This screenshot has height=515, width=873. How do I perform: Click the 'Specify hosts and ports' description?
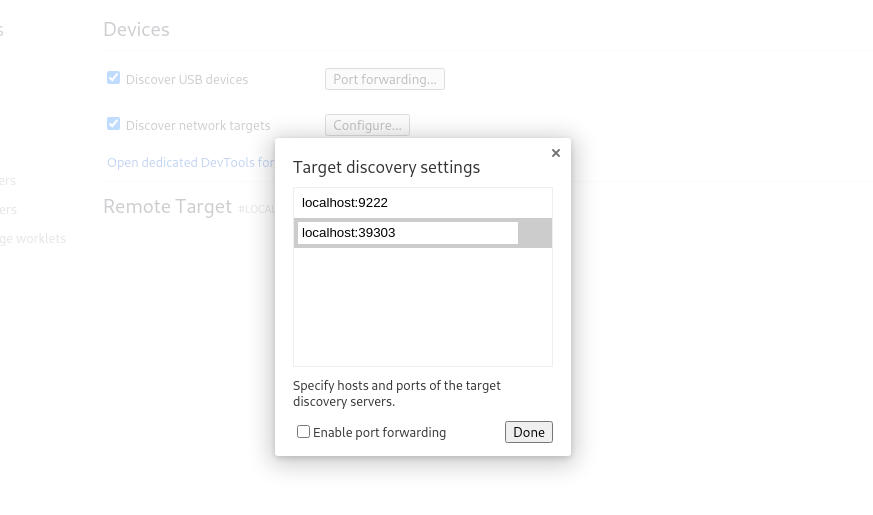pos(396,394)
